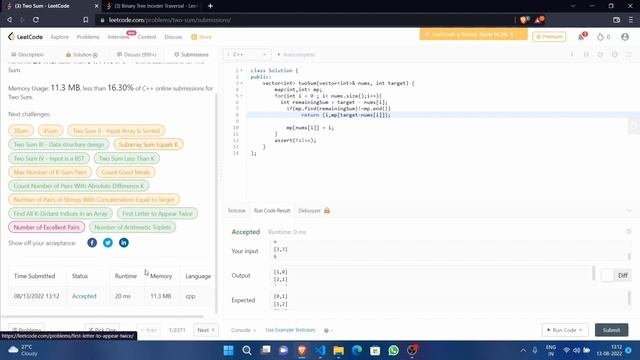640x360 pixels.
Task: Open Contest in the top navigation
Action: [147, 37]
